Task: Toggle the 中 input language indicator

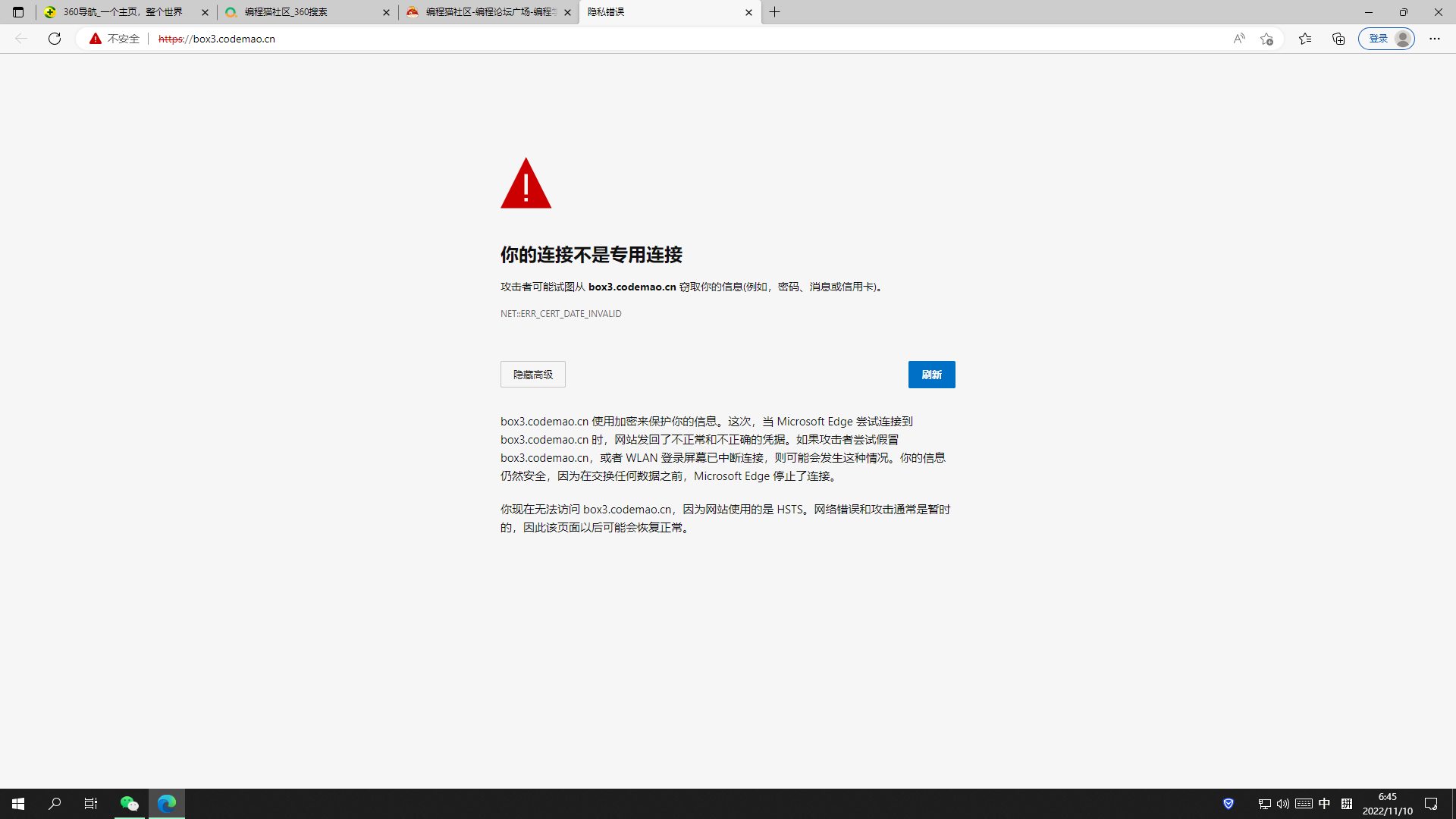Action: (x=1325, y=804)
